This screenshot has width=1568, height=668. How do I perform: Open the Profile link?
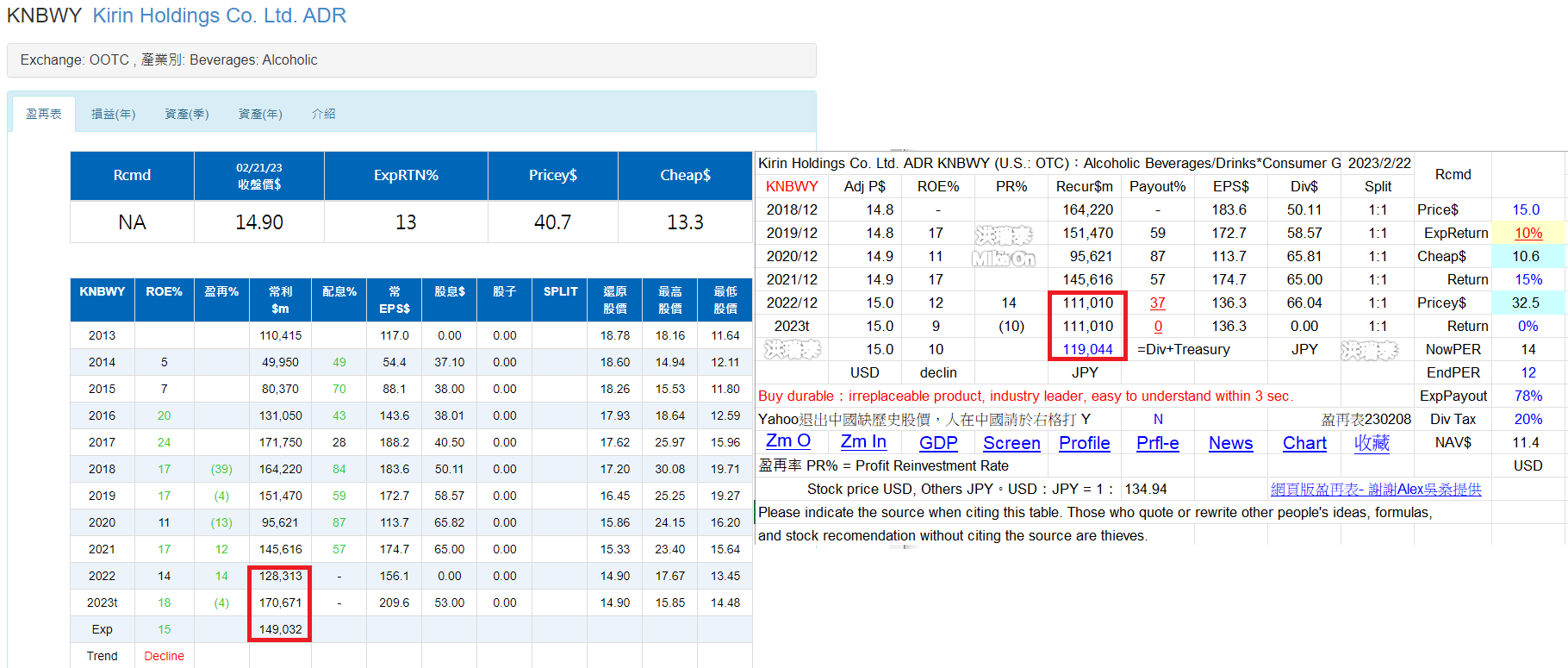pyautogui.click(x=1085, y=442)
